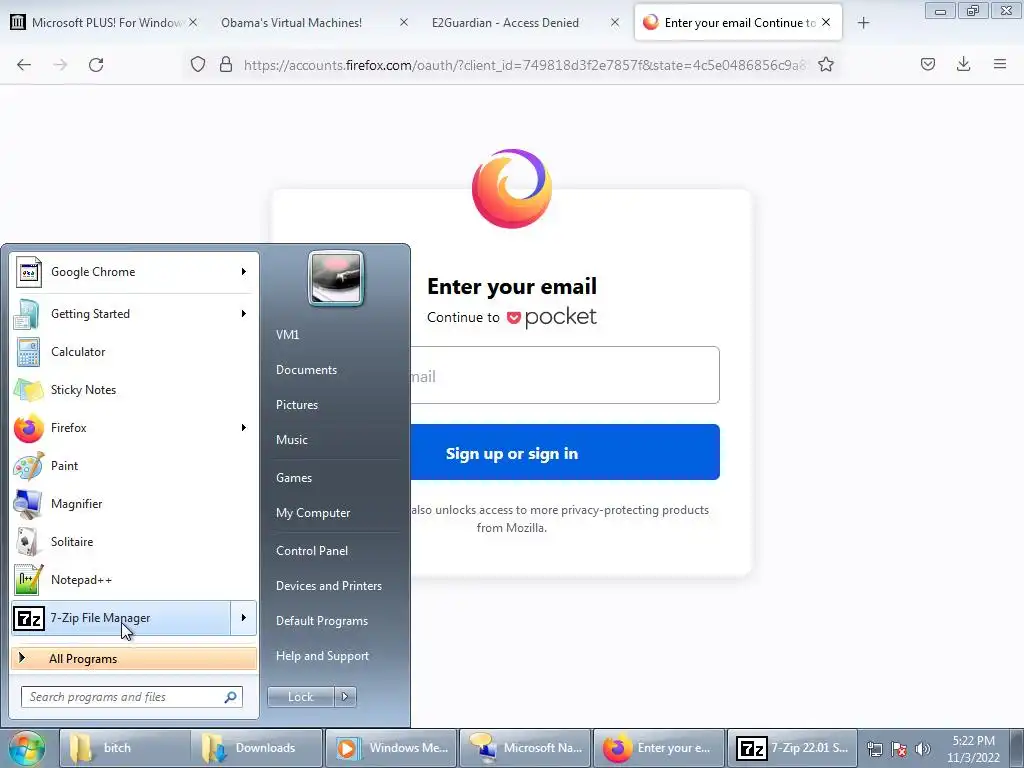Open Games from Start menu
Screen dimensions: 1024x768
point(294,478)
